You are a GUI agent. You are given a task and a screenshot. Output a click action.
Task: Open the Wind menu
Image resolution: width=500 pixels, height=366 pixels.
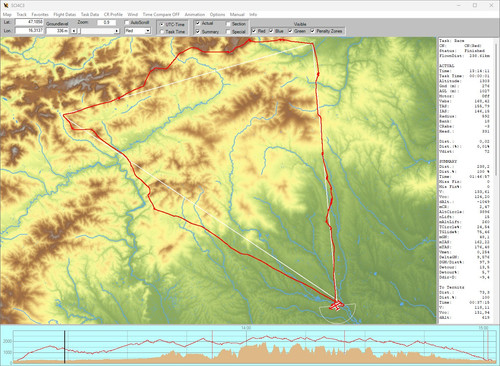click(x=132, y=15)
